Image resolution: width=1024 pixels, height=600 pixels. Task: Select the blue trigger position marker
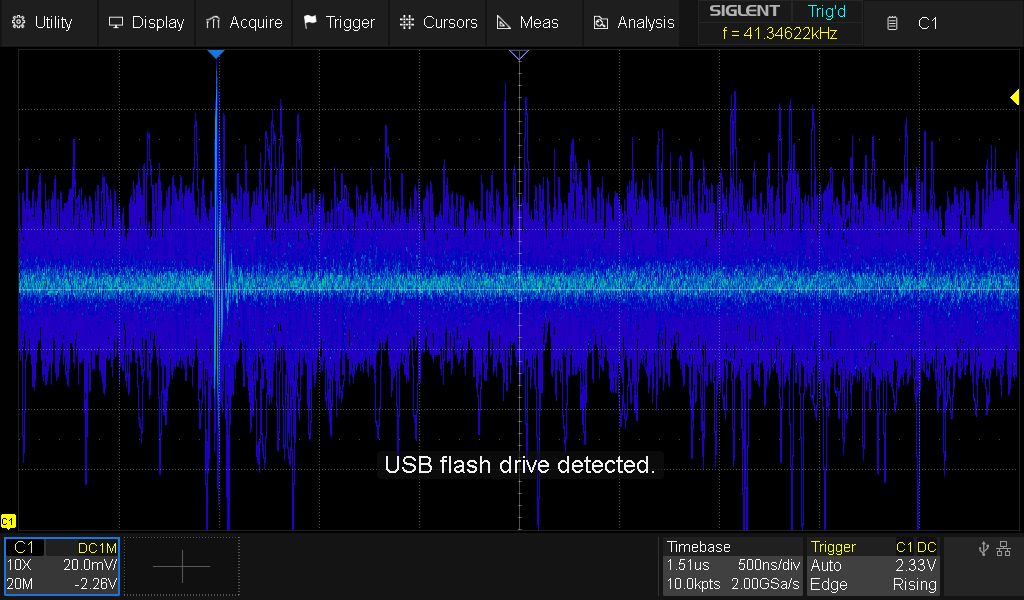(x=215, y=55)
